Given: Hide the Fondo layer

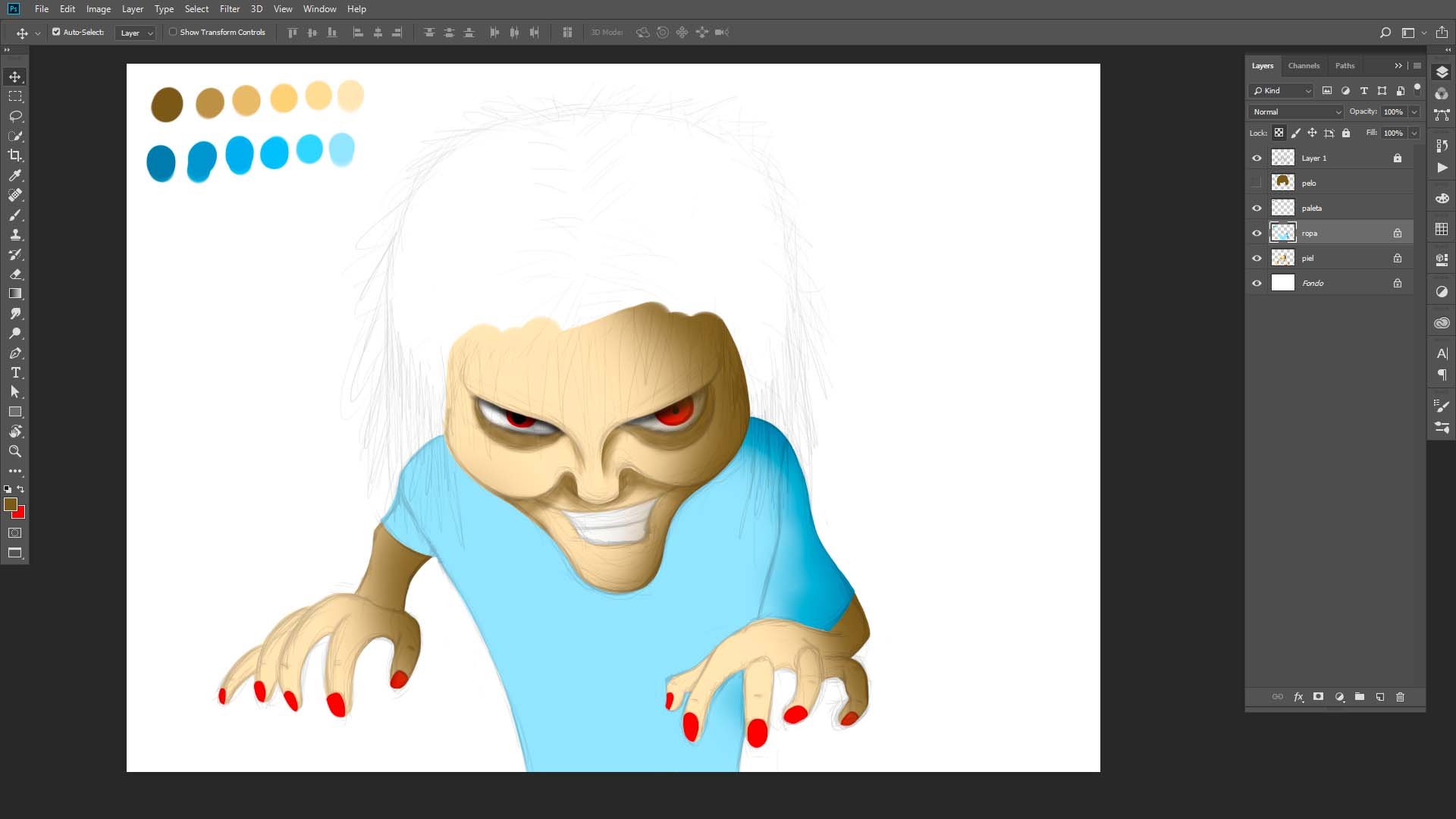Looking at the screenshot, I should [1257, 283].
